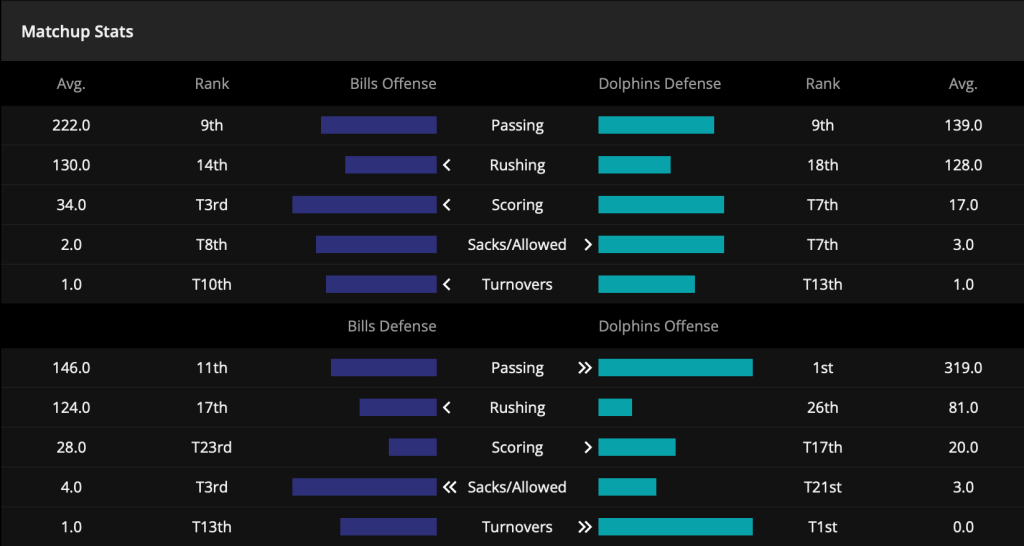Click the Bills Offense passing bar

pyautogui.click(x=379, y=125)
